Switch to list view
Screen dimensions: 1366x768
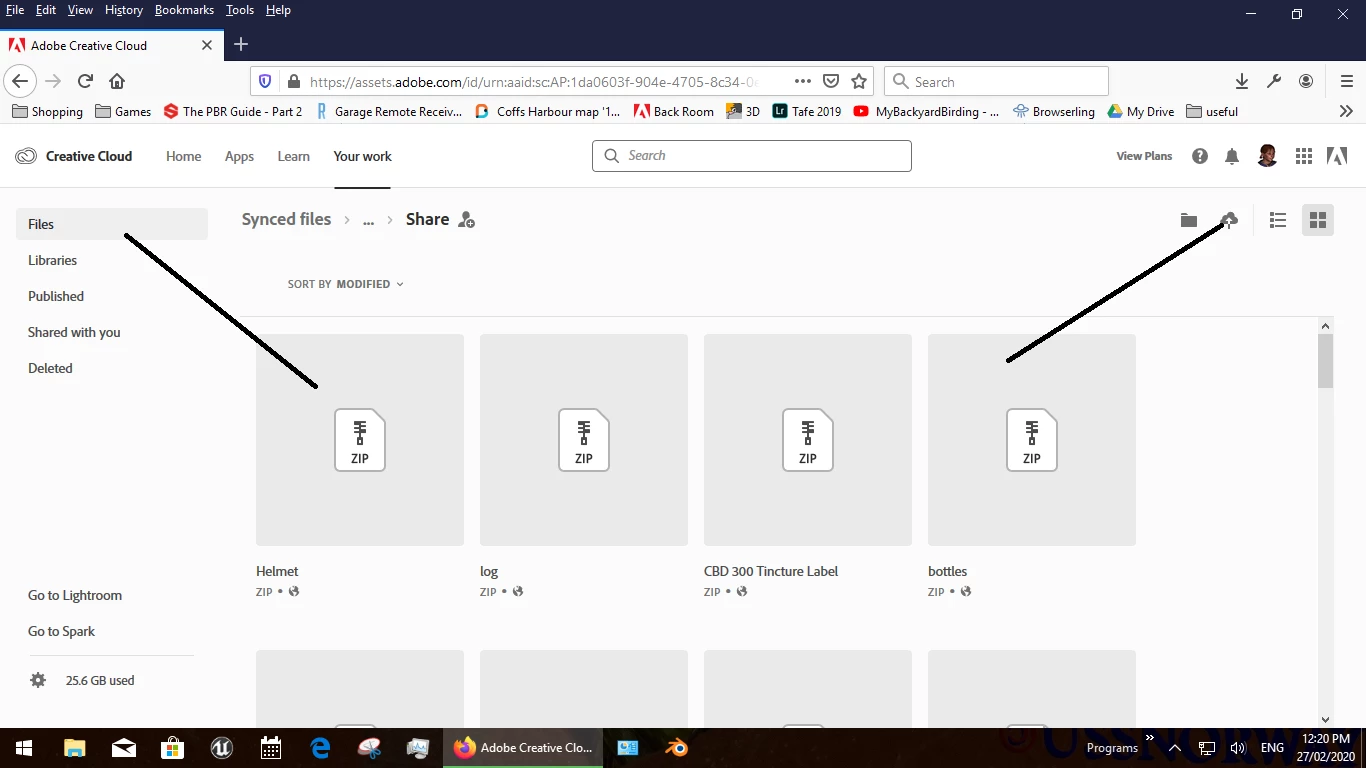click(1277, 220)
